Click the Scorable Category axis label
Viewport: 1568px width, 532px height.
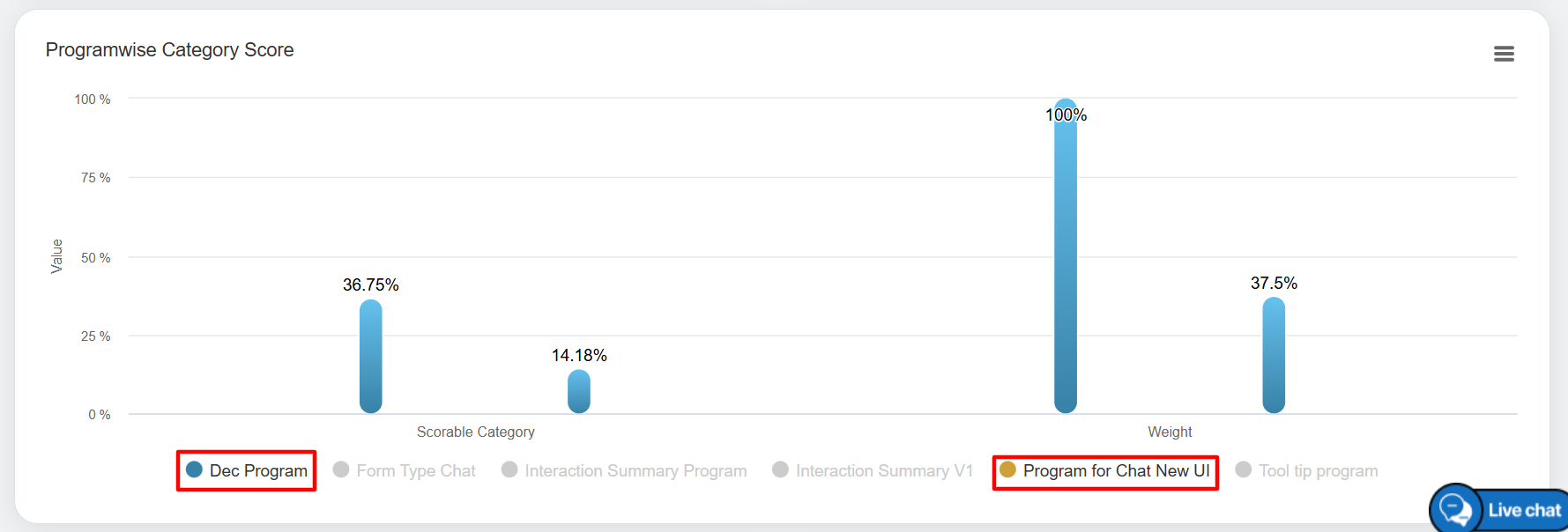pos(475,432)
